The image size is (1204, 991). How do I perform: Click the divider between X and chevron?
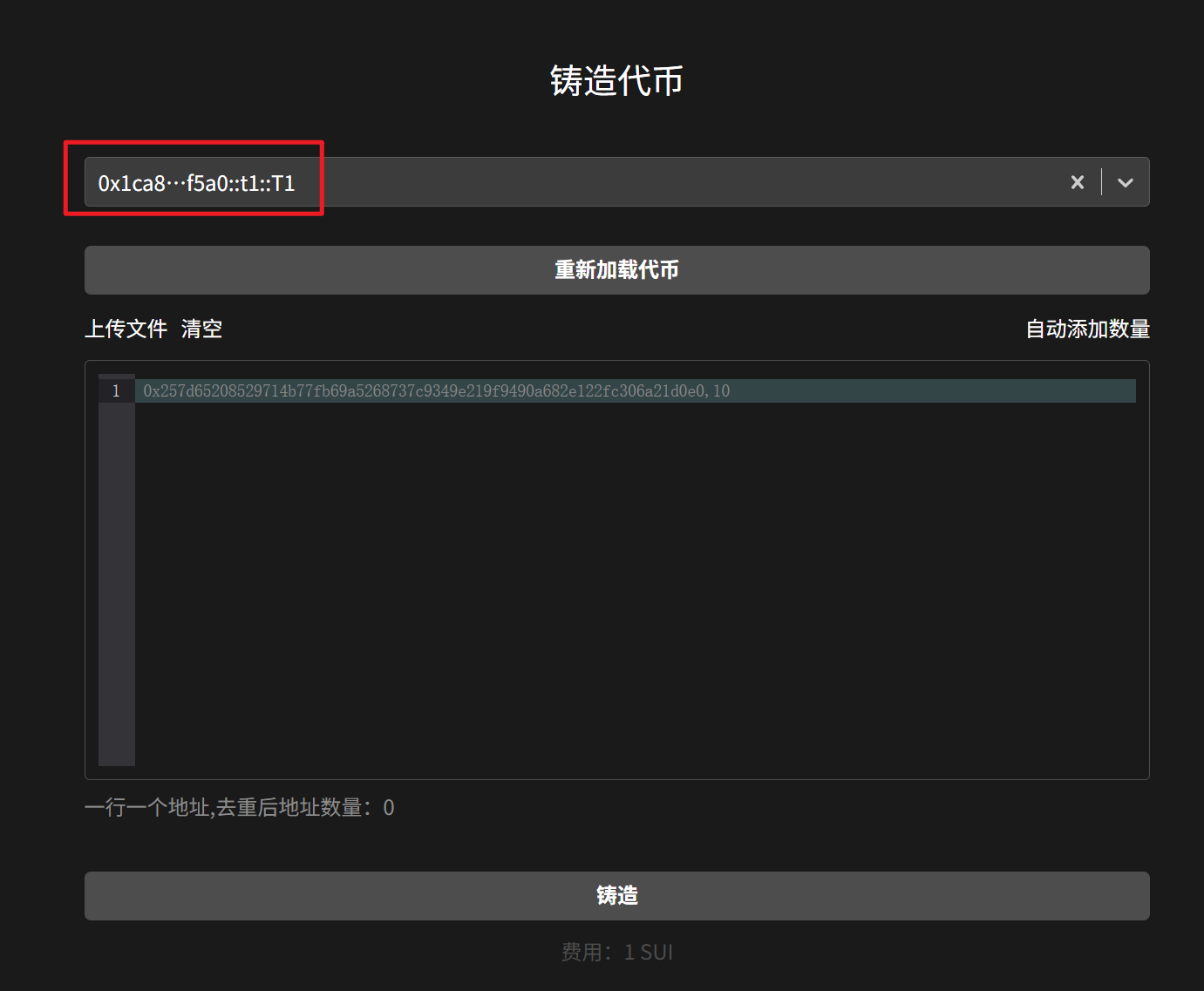coord(1102,182)
